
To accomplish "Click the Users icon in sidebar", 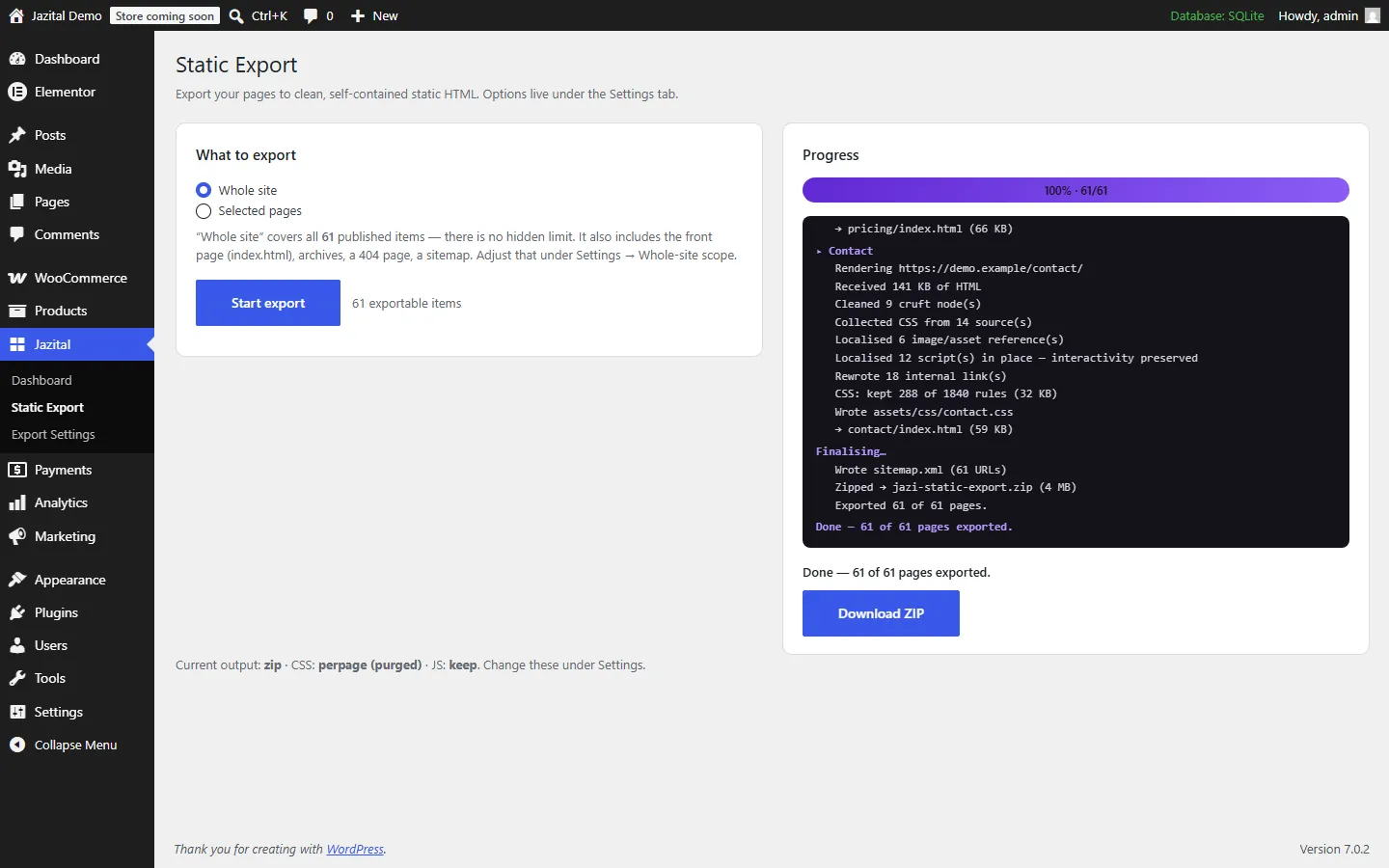I will [x=17, y=645].
